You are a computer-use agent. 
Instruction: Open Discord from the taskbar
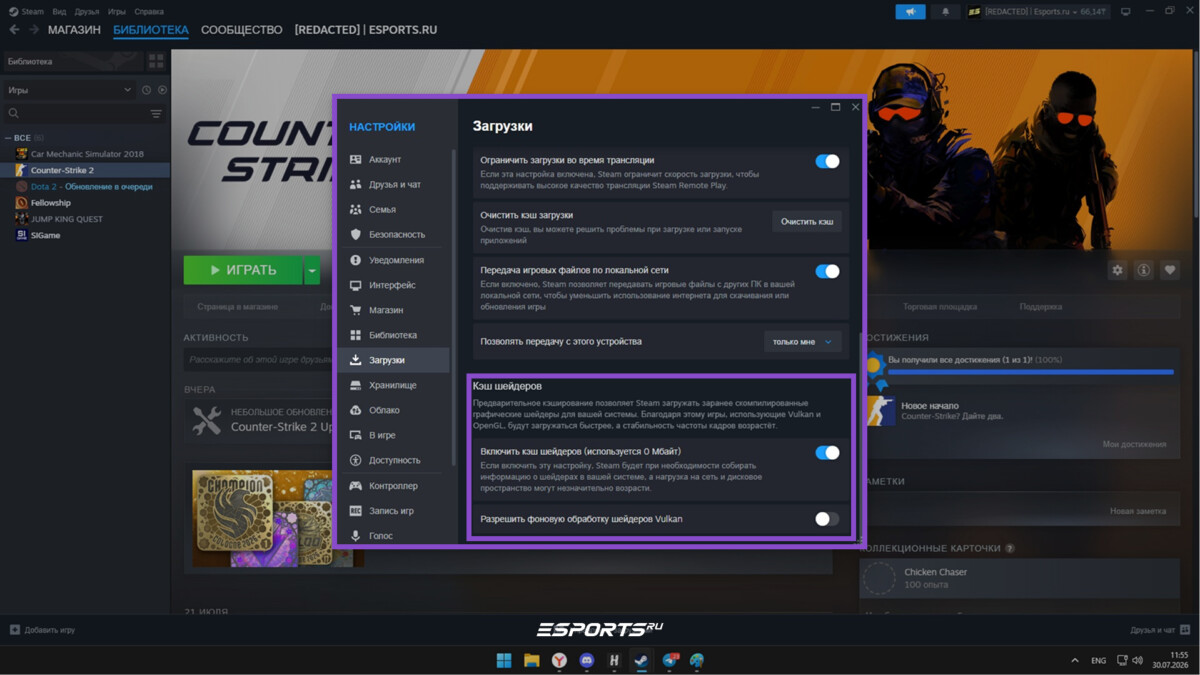tap(587, 661)
